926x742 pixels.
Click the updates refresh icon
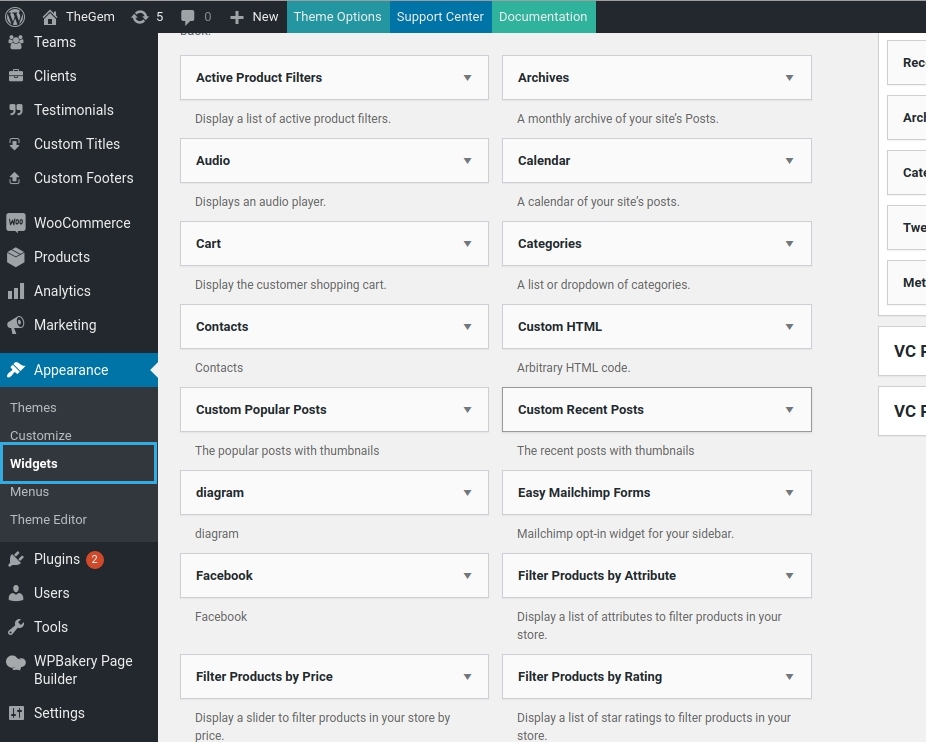coord(140,17)
